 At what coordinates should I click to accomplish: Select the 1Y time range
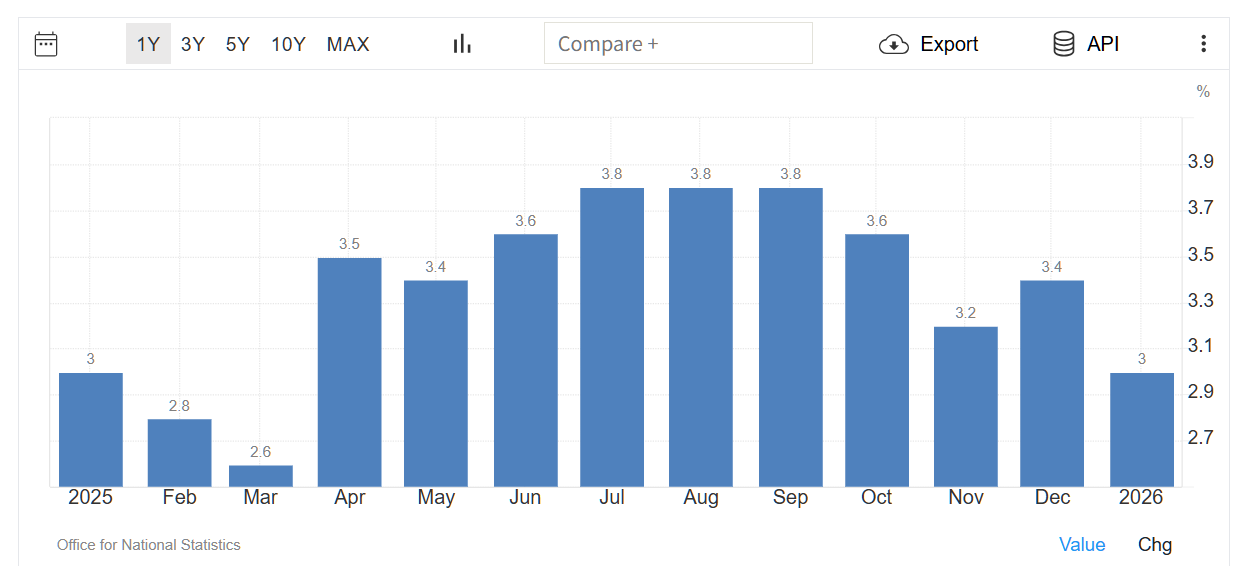tap(148, 44)
